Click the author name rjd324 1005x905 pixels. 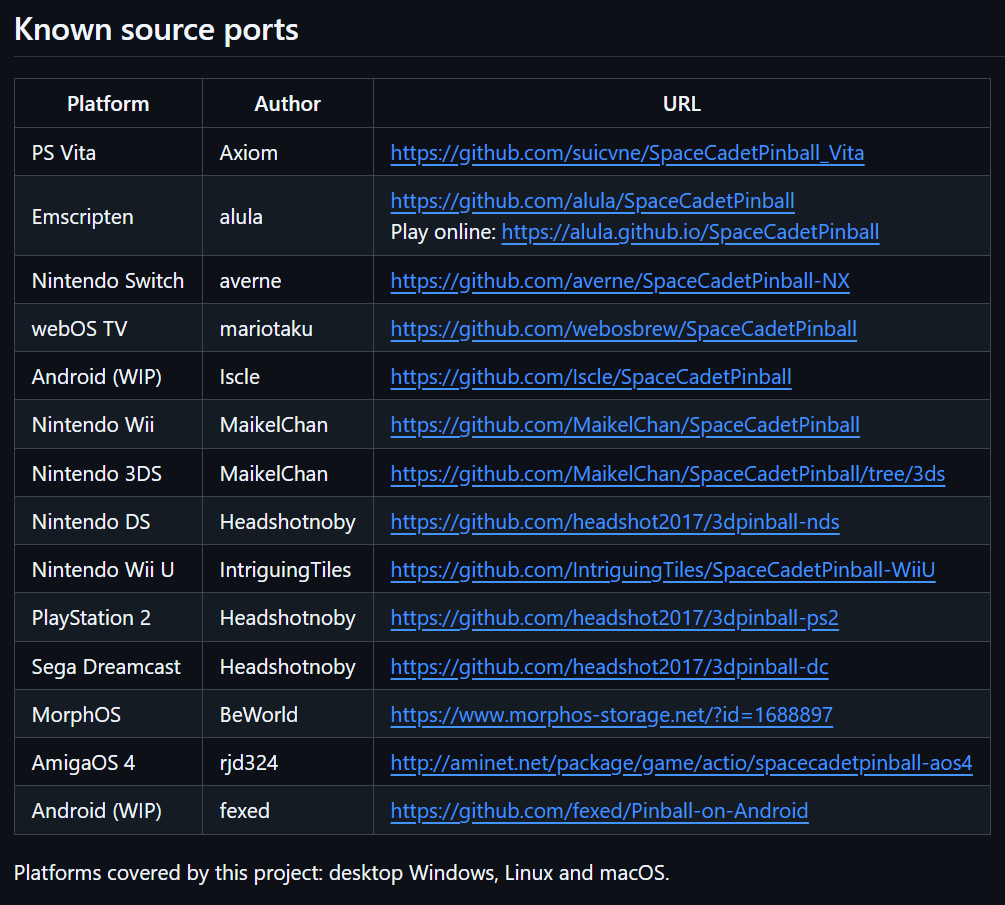click(x=249, y=763)
